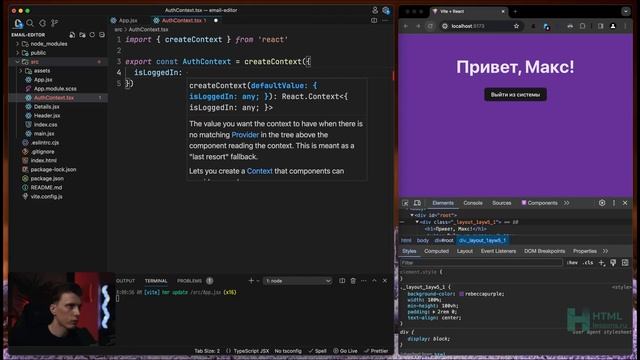Open vite.config.js in the file explorer
Screen dimensions: 640x360
[x=47, y=196]
